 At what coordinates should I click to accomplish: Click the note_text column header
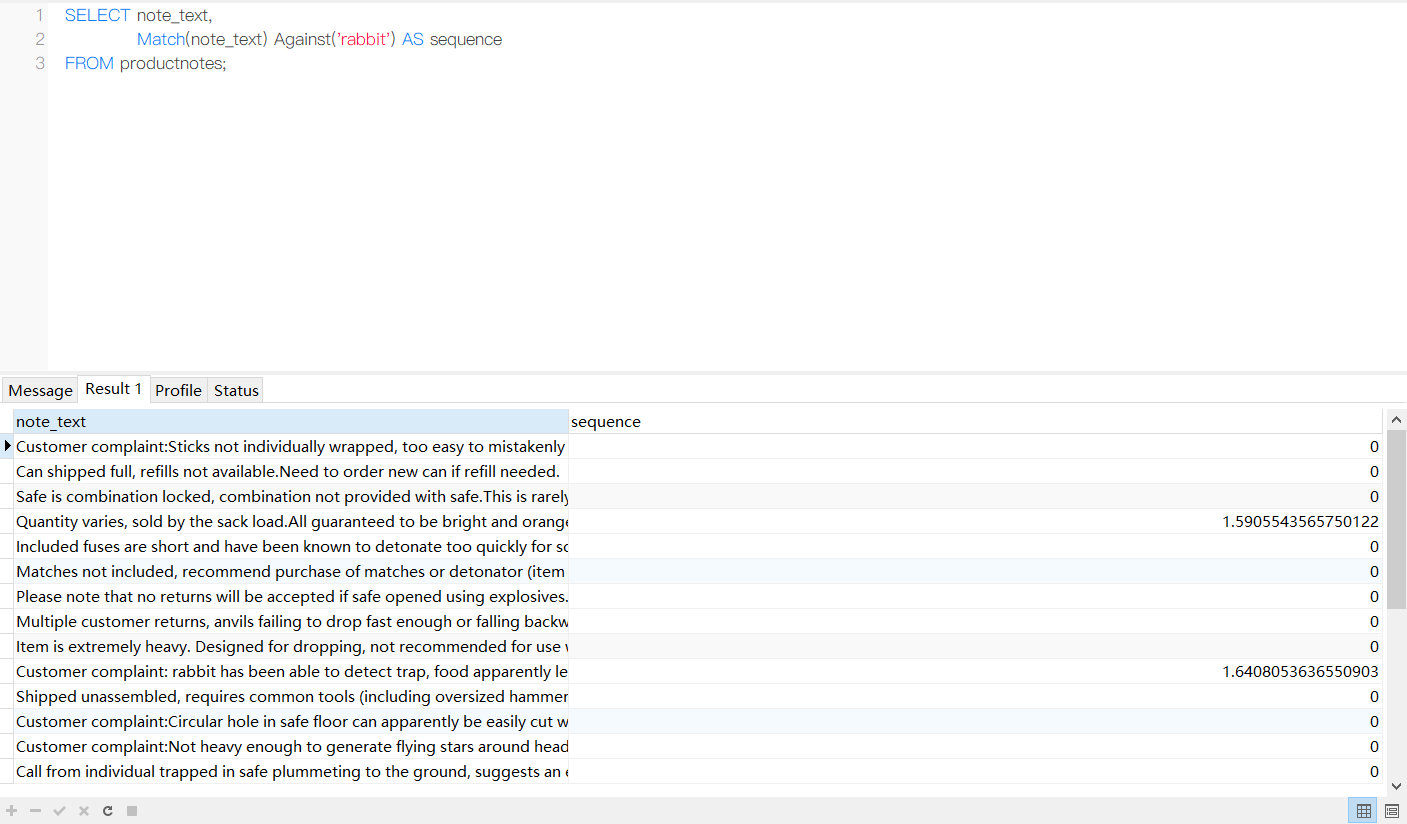290,422
